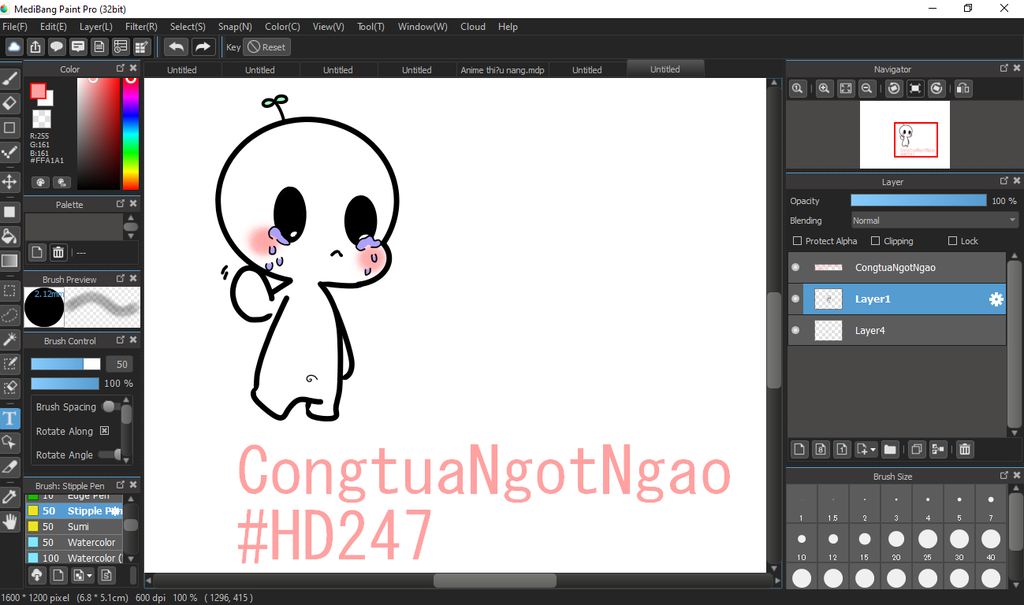Select the Gradient tool

pos(10,261)
